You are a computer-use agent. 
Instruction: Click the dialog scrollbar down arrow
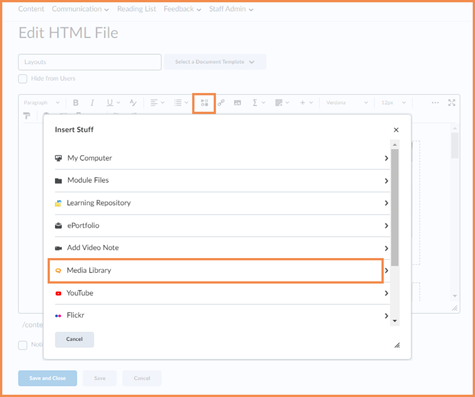tap(395, 321)
